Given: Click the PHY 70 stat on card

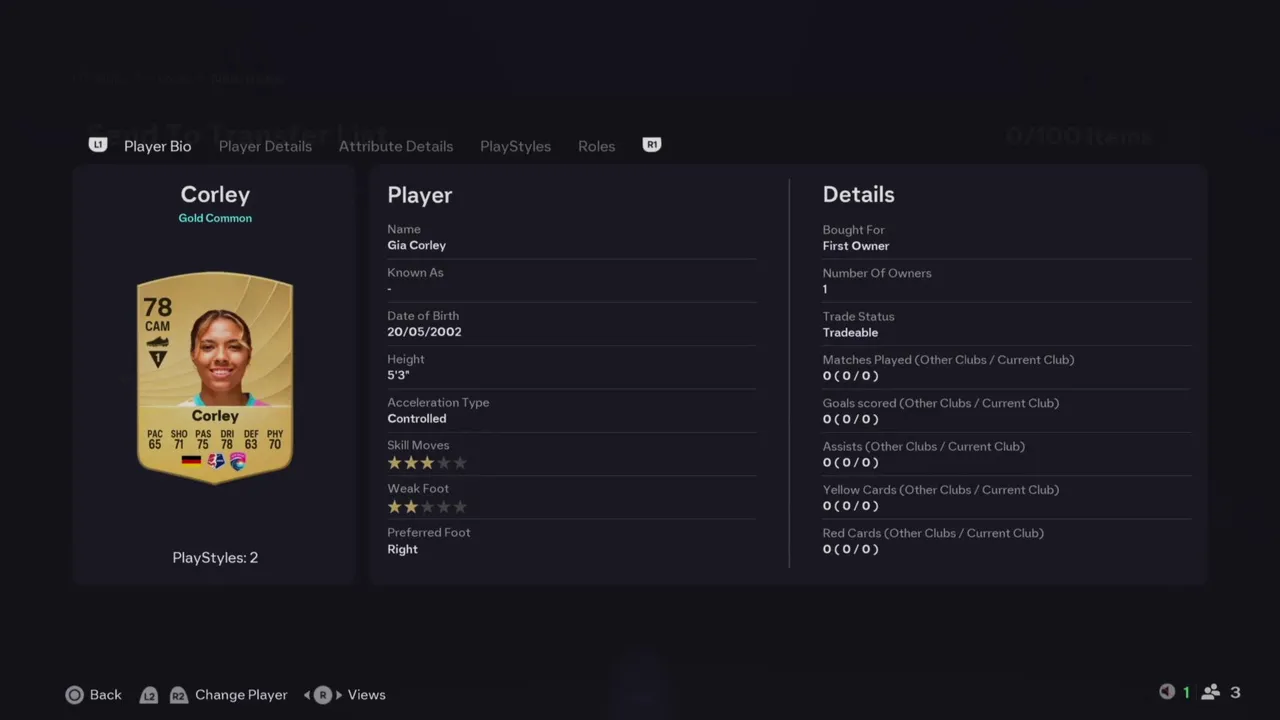Looking at the screenshot, I should pos(275,440).
